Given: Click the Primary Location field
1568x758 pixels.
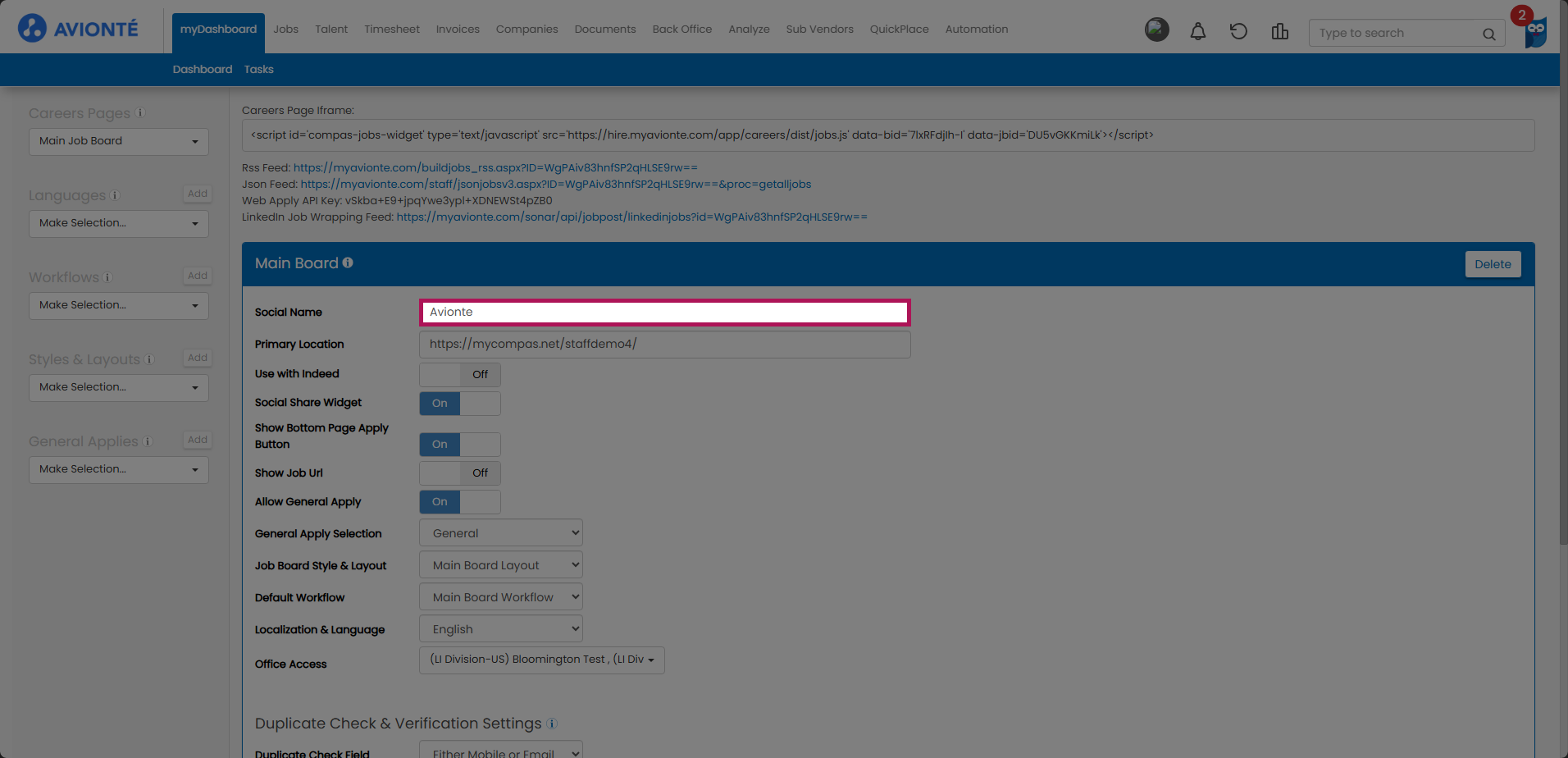Looking at the screenshot, I should (x=665, y=345).
